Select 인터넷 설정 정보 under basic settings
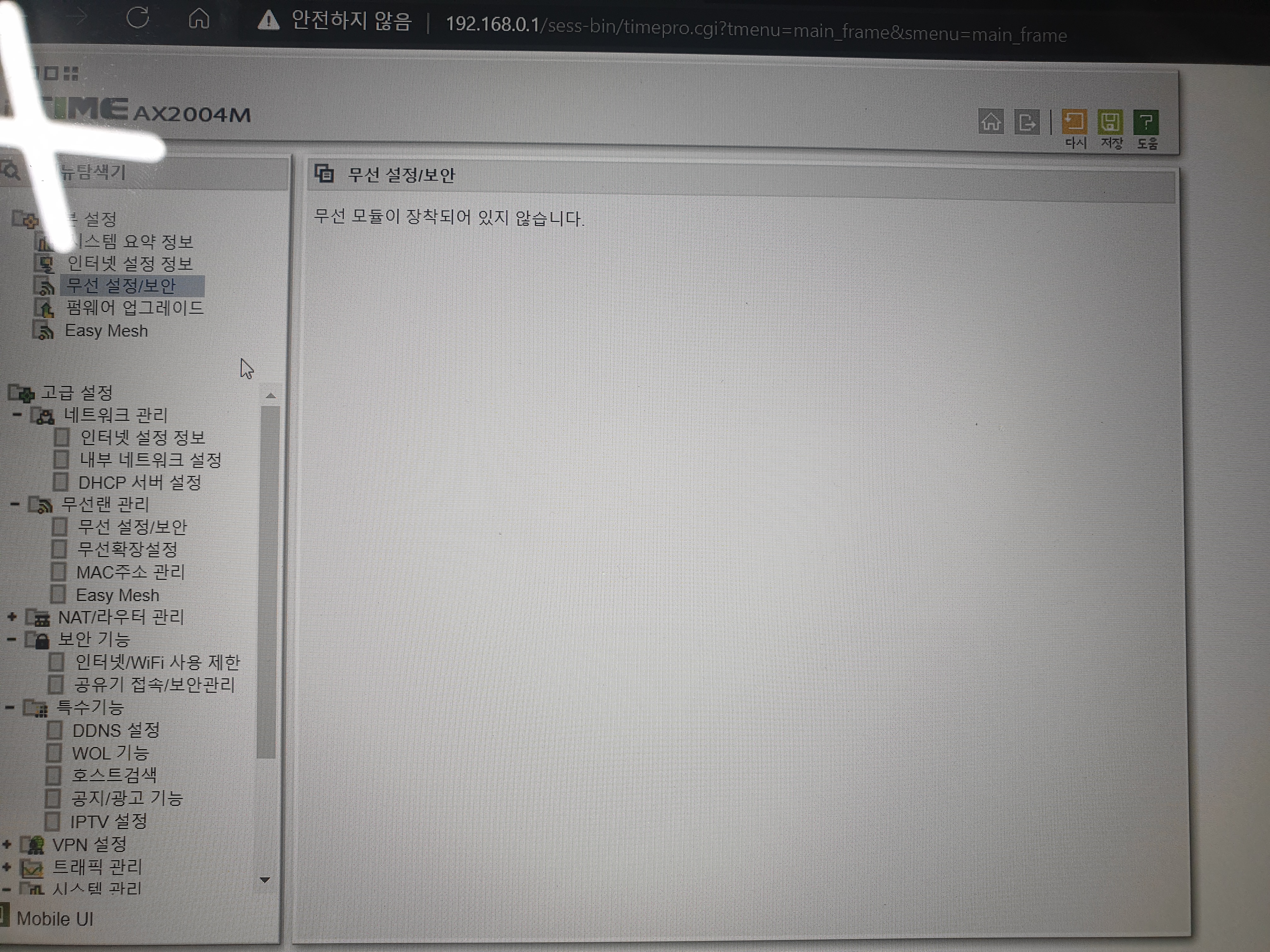The height and width of the screenshot is (952, 1270). (129, 263)
